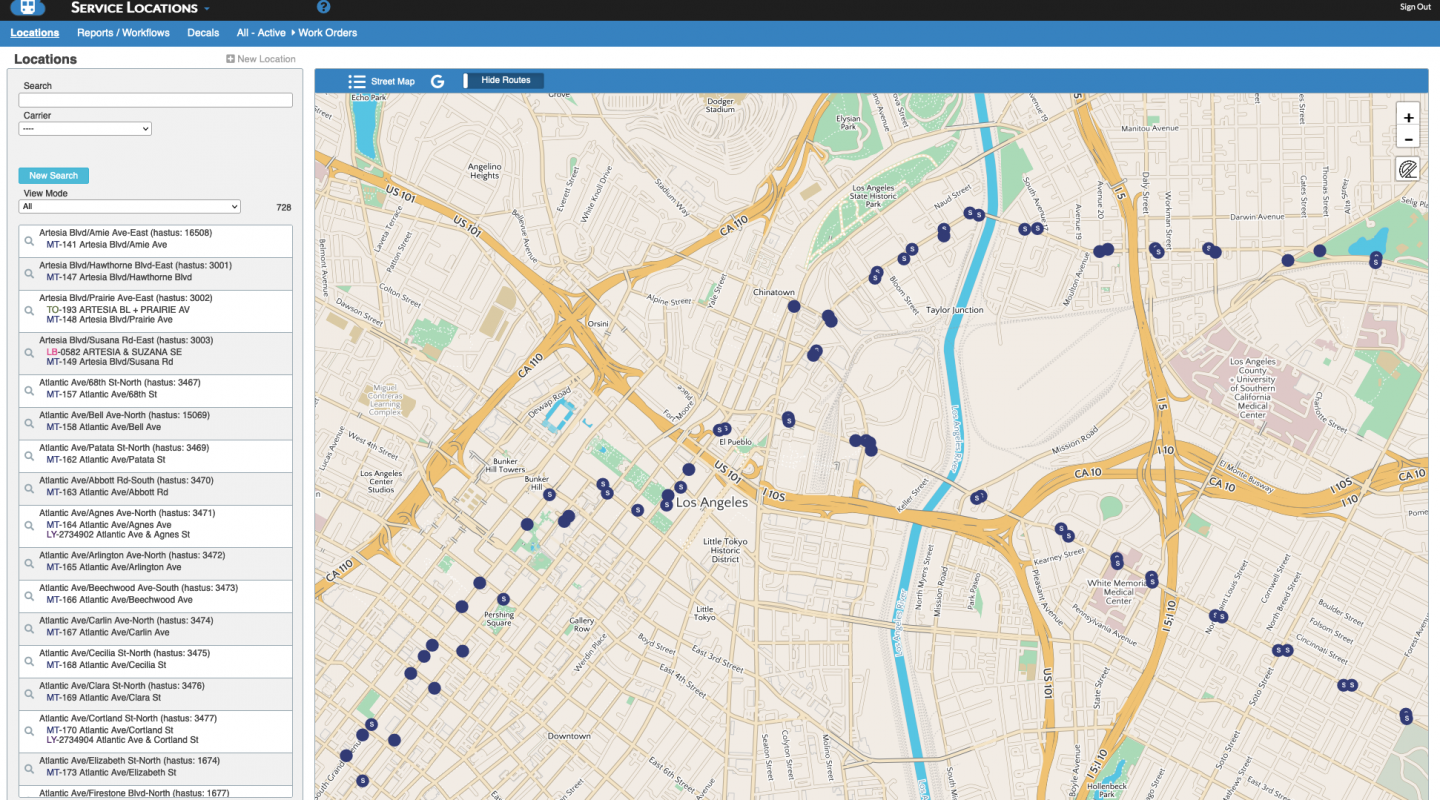Select LB-0582 ARTESIA & SUZANA SE entry
This screenshot has width=1440, height=800.
coord(114,352)
